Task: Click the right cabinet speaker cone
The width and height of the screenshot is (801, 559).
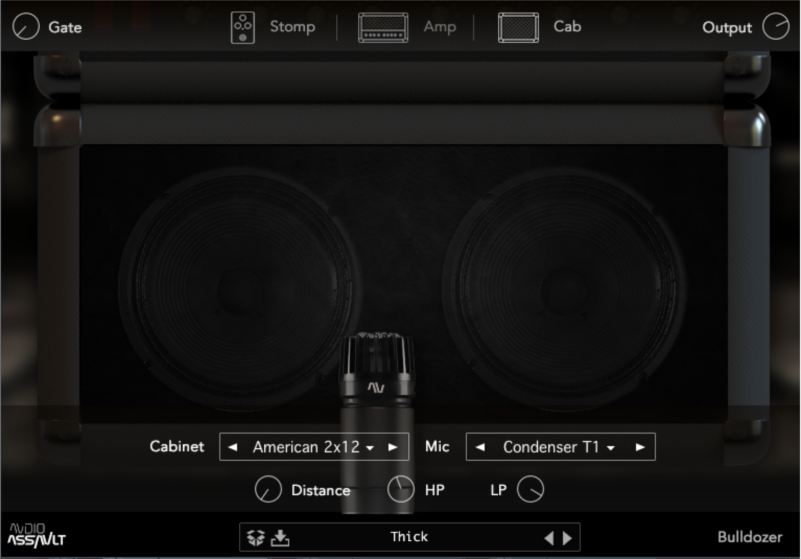Action: point(563,289)
